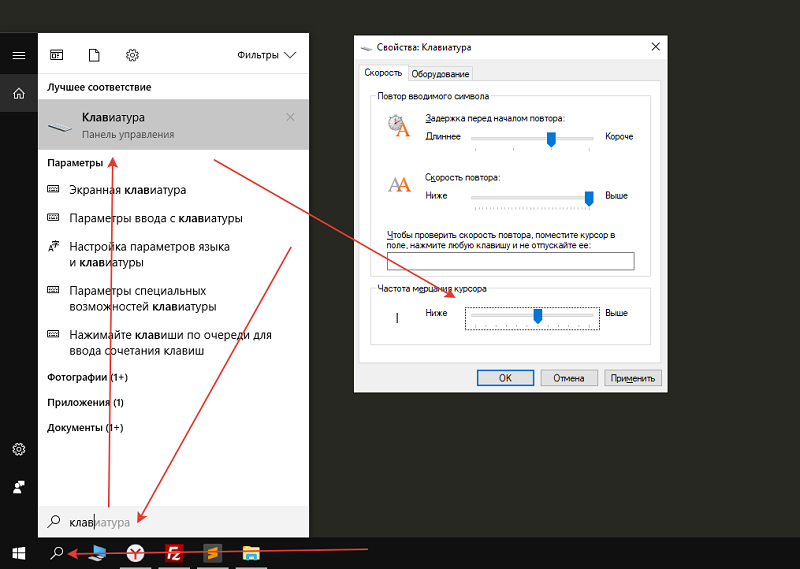
Task: Expand the Документы (1+) category
Action: coord(85,427)
